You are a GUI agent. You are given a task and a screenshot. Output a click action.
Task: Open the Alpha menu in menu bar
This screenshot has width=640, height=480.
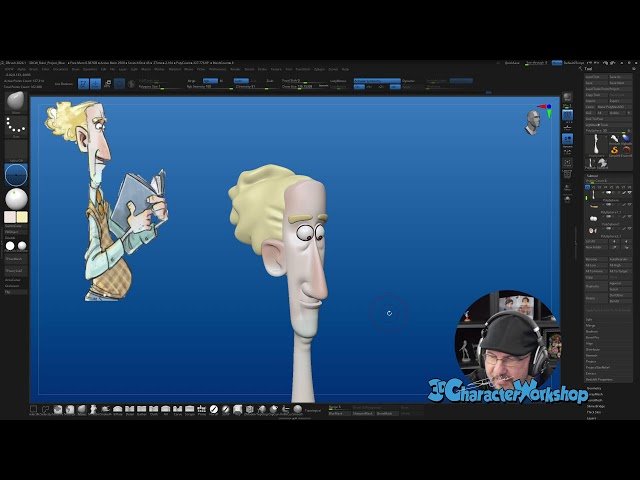(x=22, y=69)
